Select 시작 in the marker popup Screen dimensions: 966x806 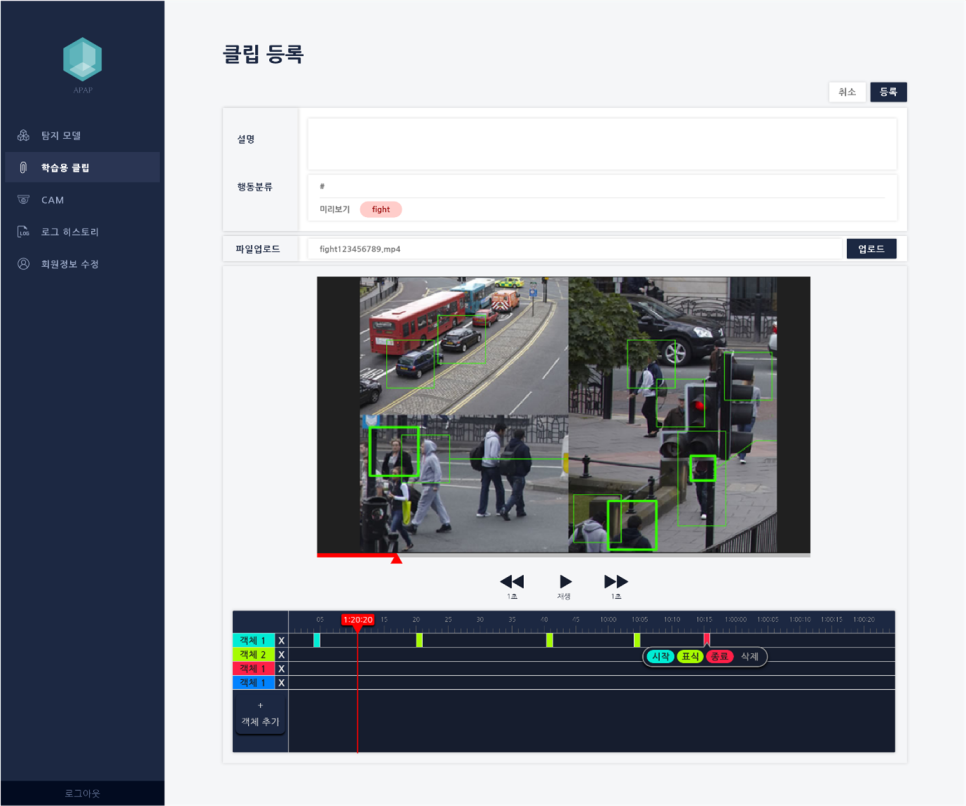(x=659, y=657)
